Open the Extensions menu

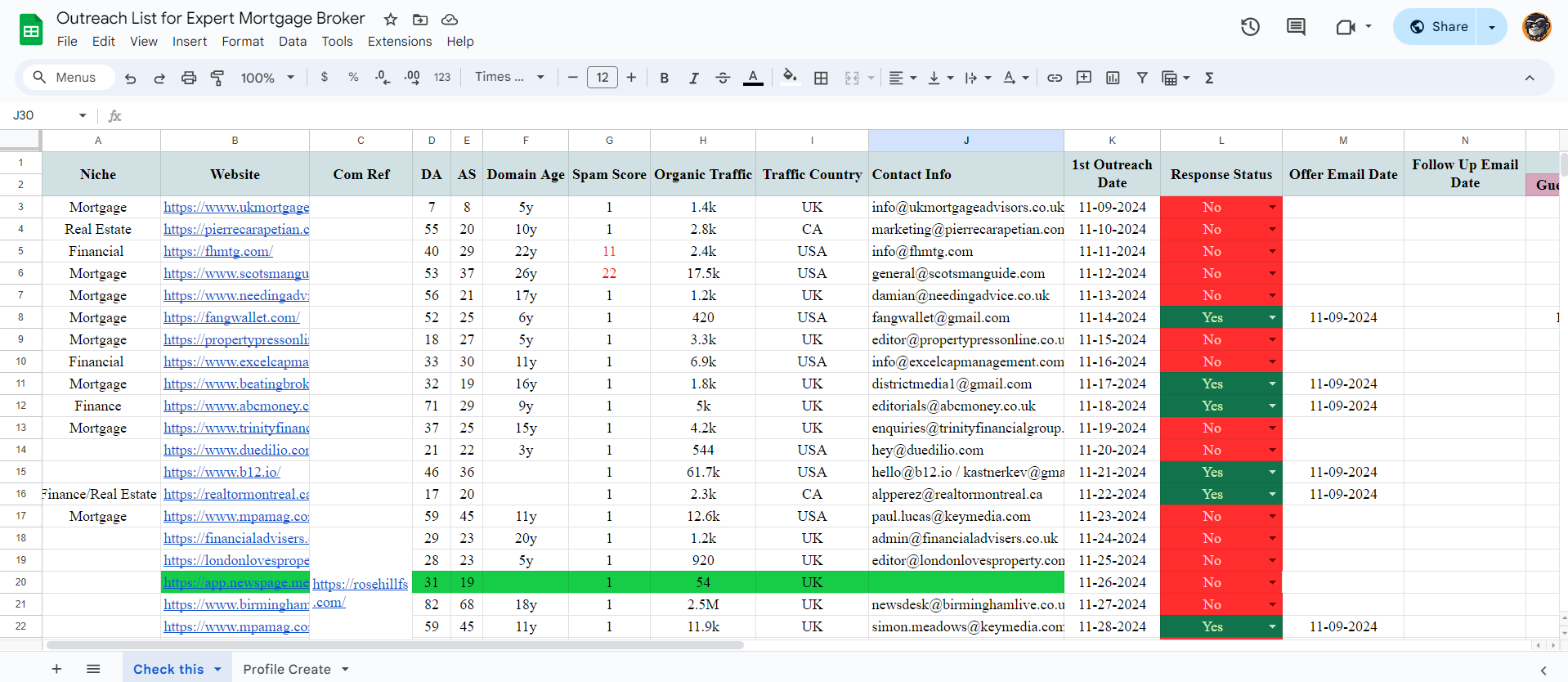pyautogui.click(x=399, y=42)
